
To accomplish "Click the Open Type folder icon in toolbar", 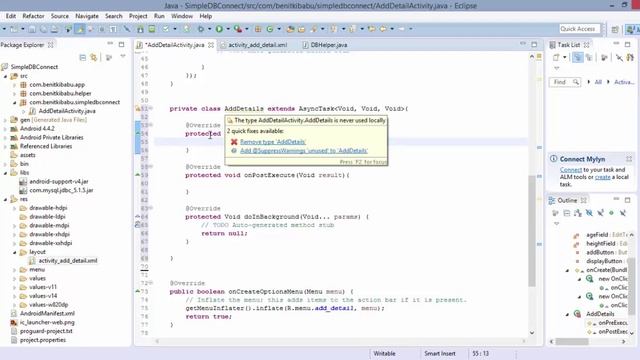I will tap(290, 29).
